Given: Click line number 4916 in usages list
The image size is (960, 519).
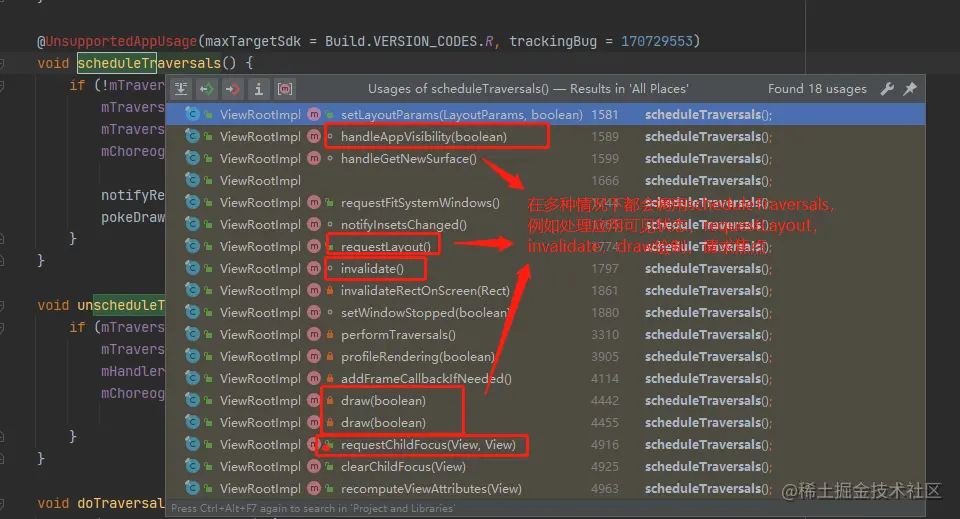Looking at the screenshot, I should [605, 445].
